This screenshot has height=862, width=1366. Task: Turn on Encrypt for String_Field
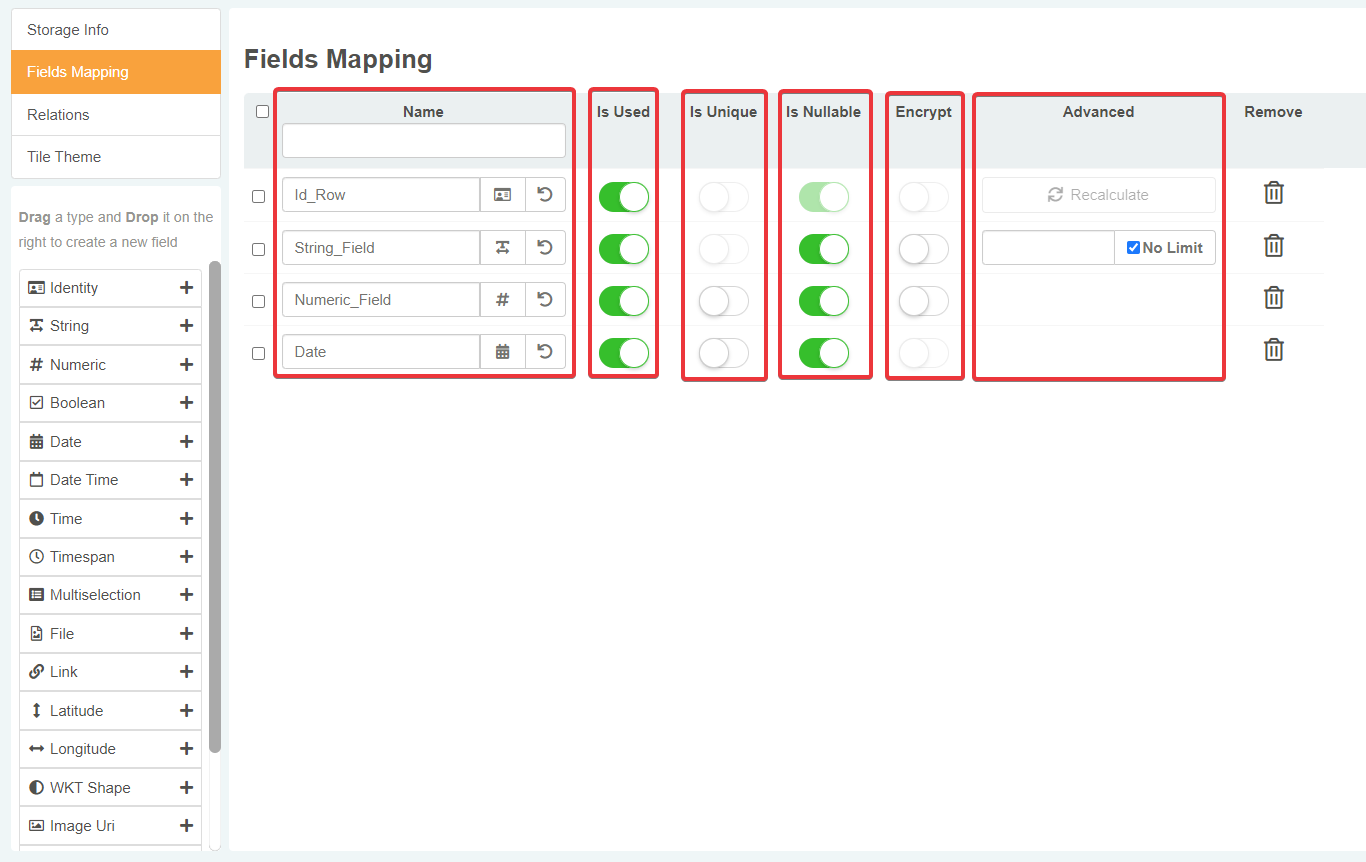point(923,249)
